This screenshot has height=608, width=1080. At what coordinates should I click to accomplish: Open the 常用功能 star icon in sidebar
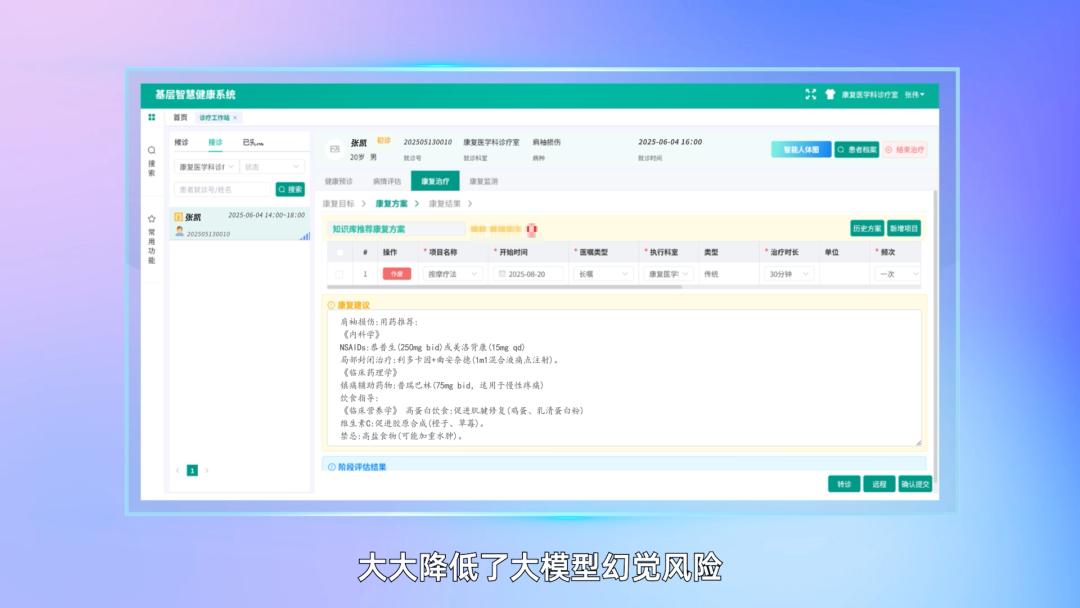(152, 218)
